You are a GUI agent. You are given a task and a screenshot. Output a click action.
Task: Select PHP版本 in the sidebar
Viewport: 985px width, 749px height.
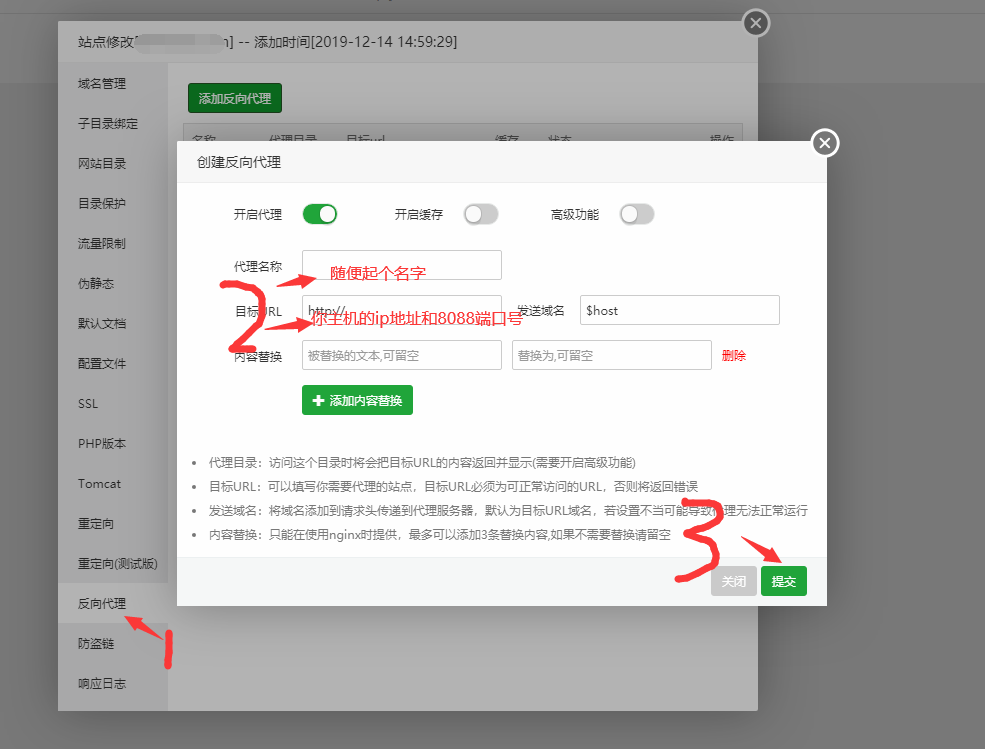pyautogui.click(x=102, y=443)
